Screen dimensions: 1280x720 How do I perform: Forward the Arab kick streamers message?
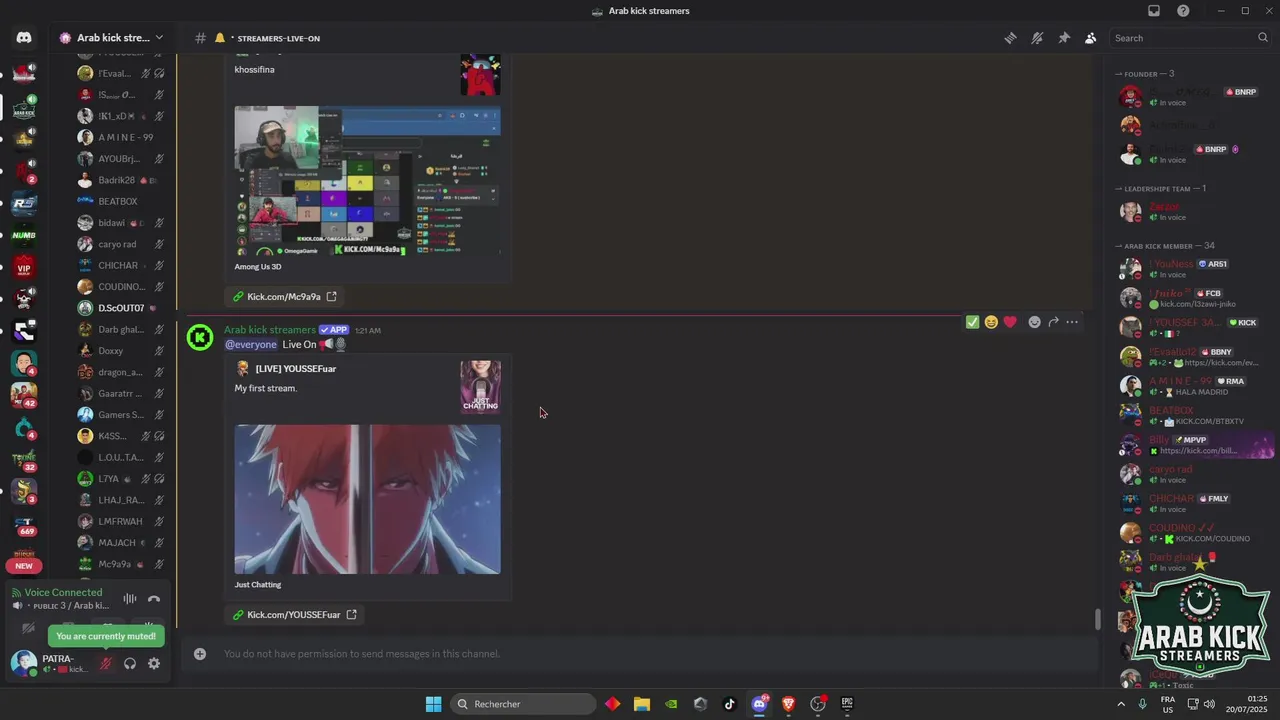1053,322
